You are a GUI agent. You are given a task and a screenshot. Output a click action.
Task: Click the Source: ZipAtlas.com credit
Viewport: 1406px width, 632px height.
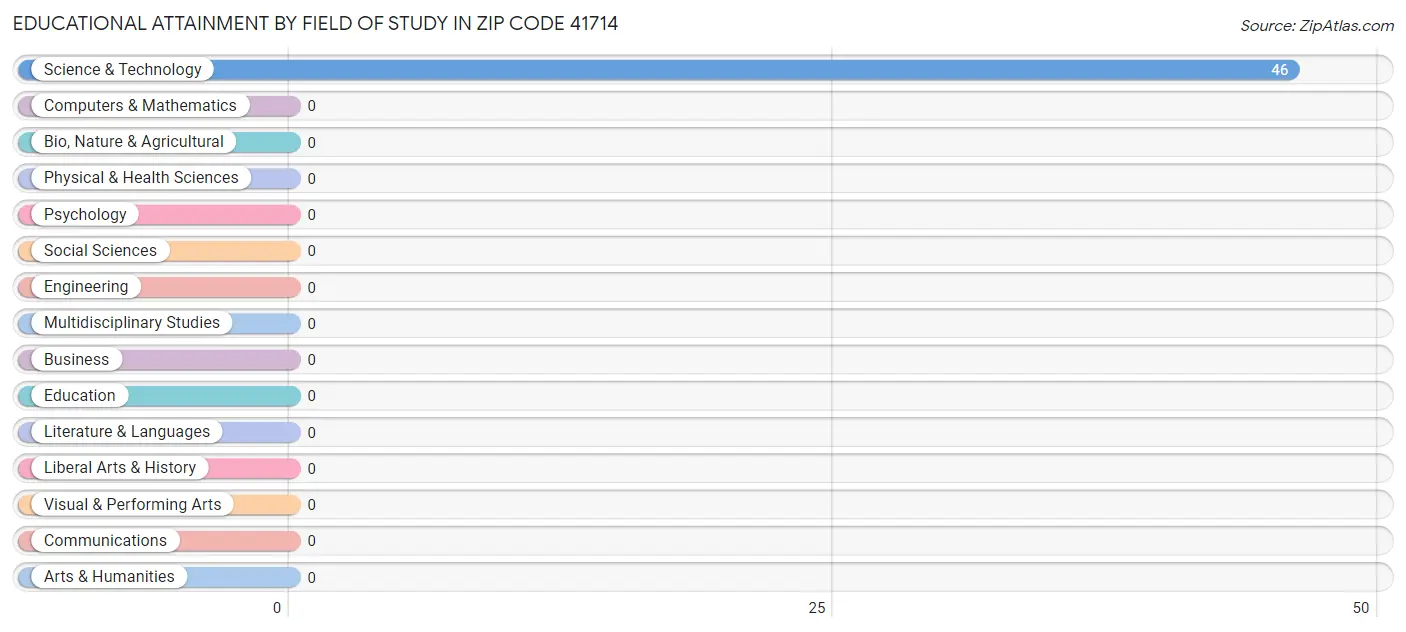(1317, 26)
